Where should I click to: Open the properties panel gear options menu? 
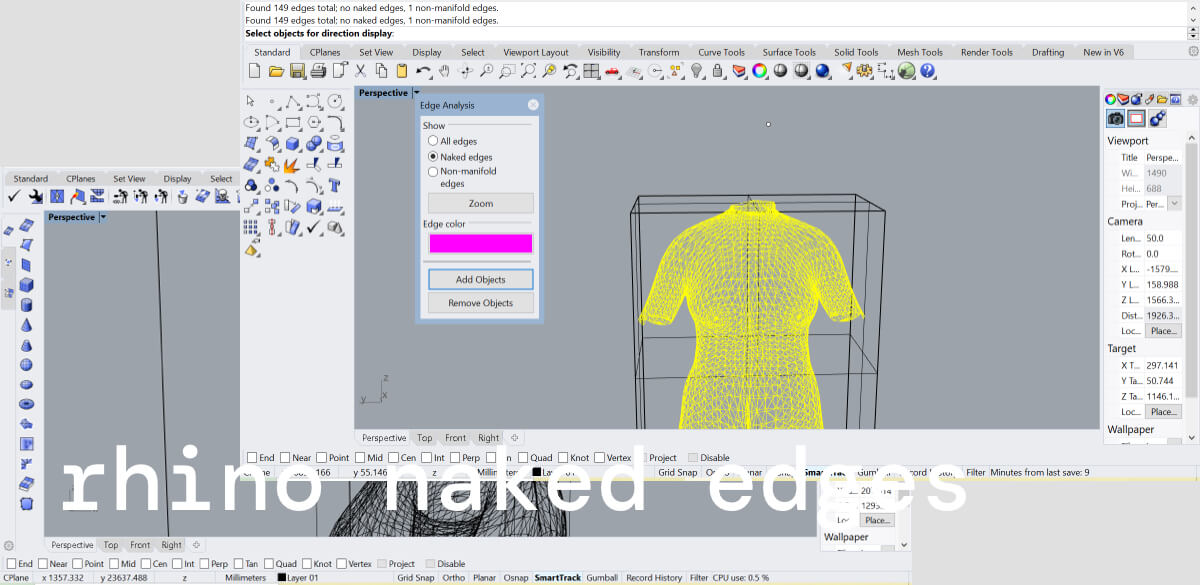1192,99
